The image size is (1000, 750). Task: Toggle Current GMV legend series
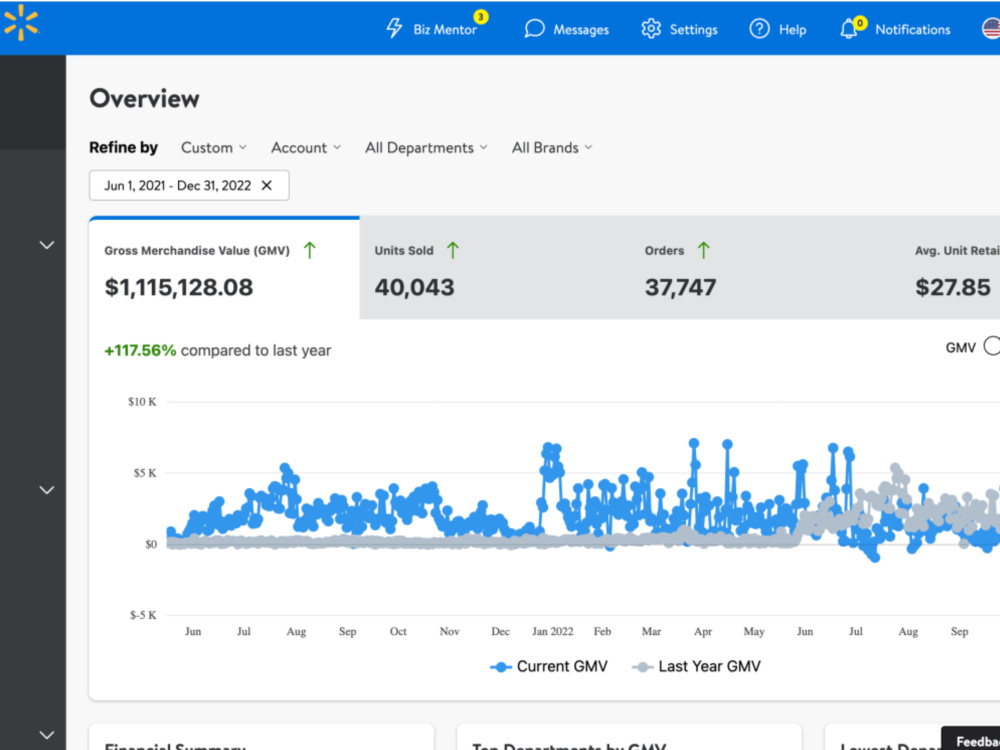pyautogui.click(x=549, y=666)
